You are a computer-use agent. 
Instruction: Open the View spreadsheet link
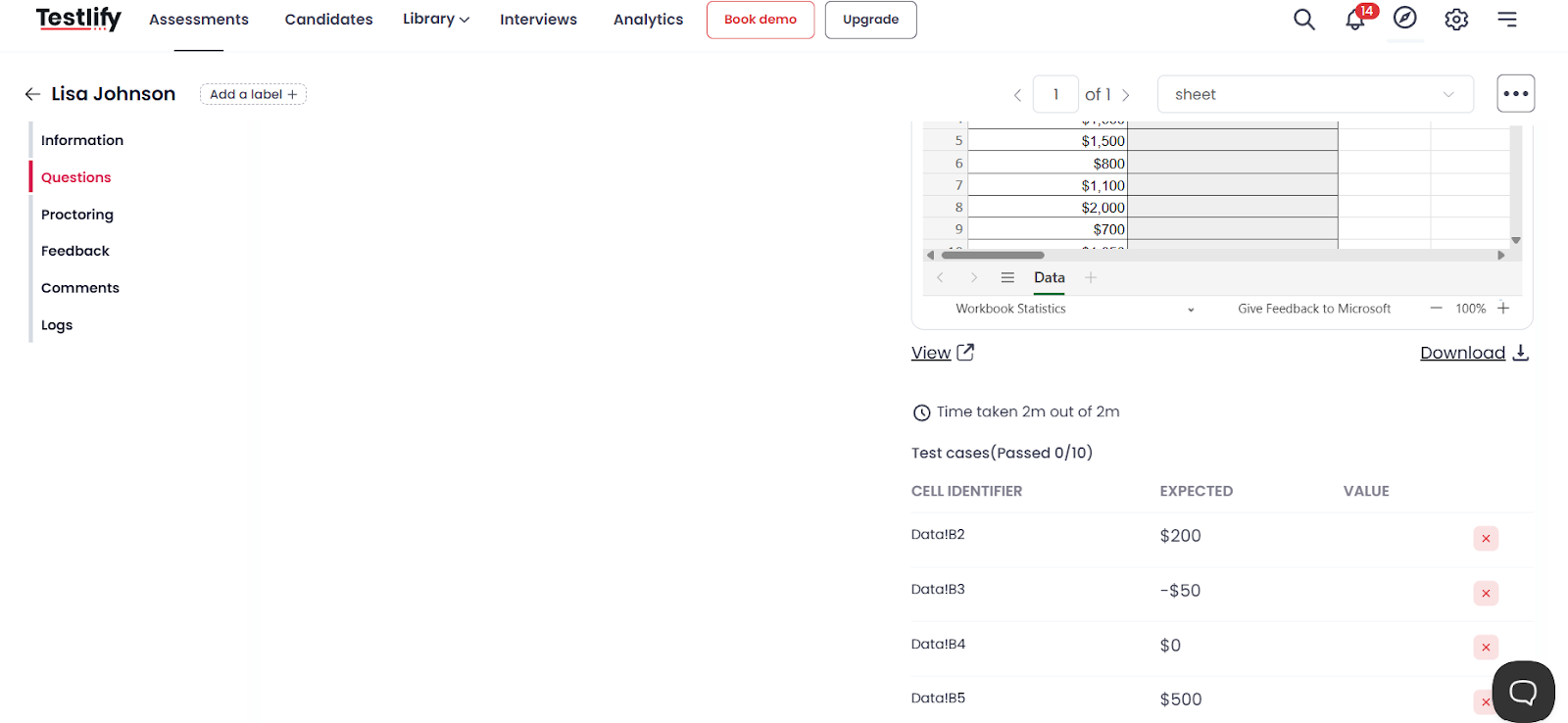(942, 353)
